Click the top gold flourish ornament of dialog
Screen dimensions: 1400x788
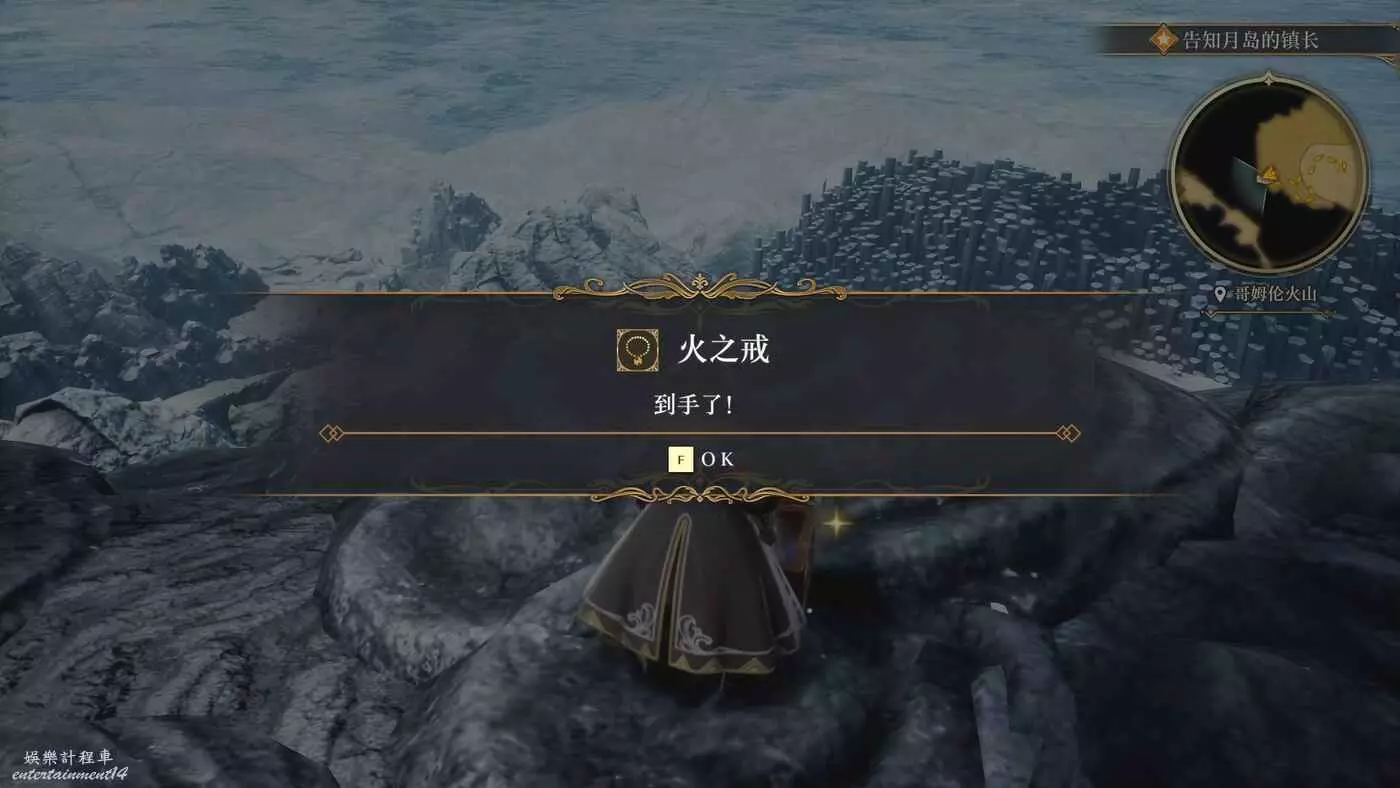coord(700,289)
